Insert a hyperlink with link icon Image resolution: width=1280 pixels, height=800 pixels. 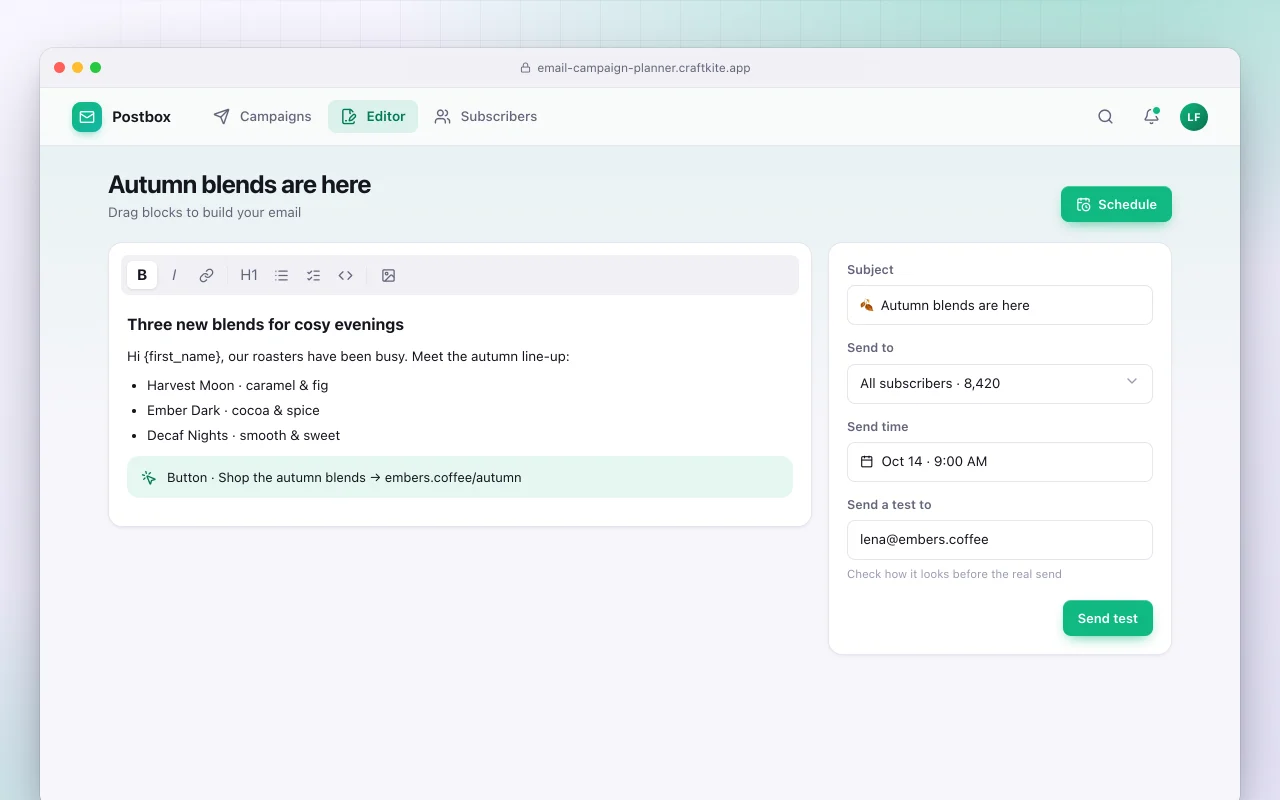pos(206,275)
